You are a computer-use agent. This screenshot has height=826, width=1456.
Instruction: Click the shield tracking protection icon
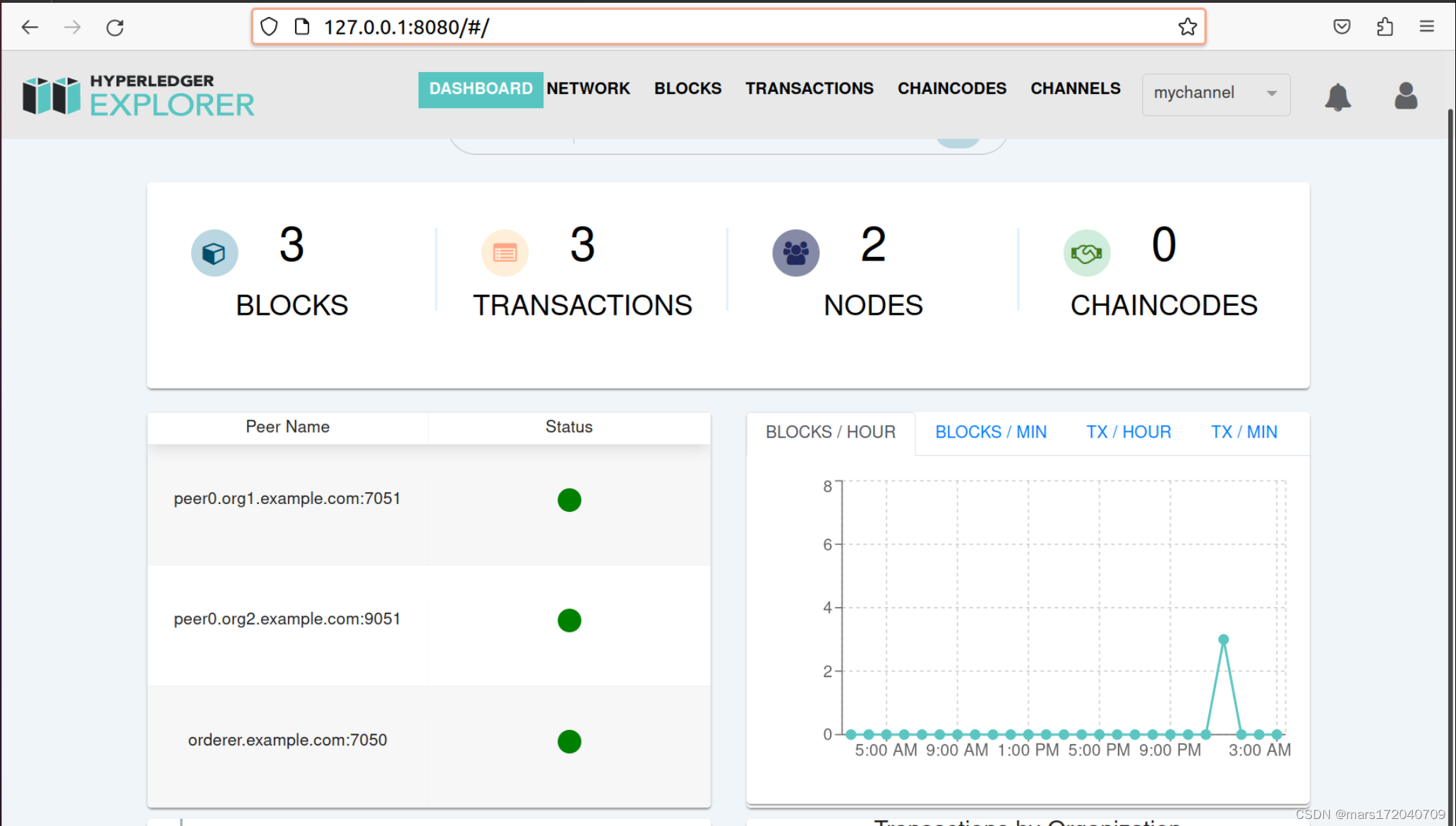[269, 27]
